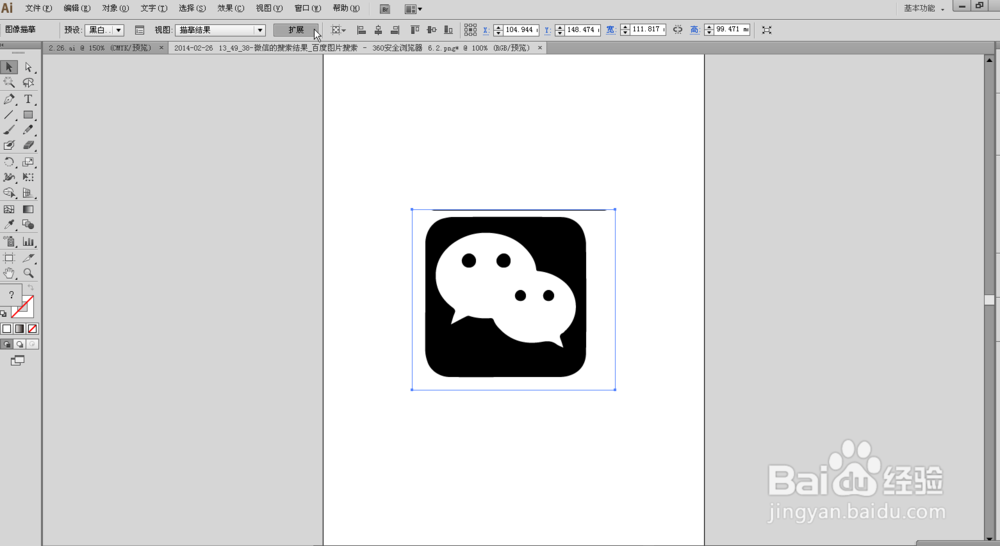
Task: Select the Selection tool (black arrow)
Action: pyautogui.click(x=9, y=67)
